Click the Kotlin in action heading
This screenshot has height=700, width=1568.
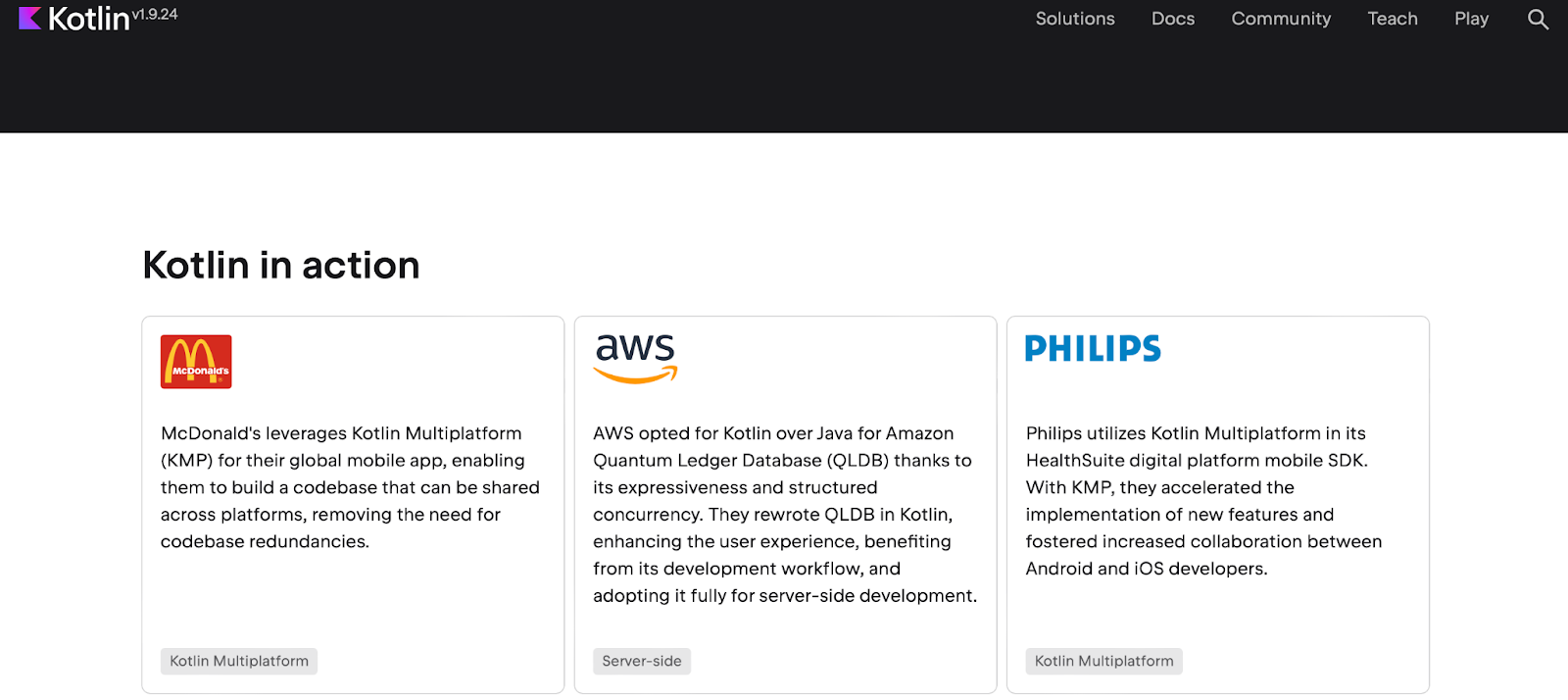[281, 266]
